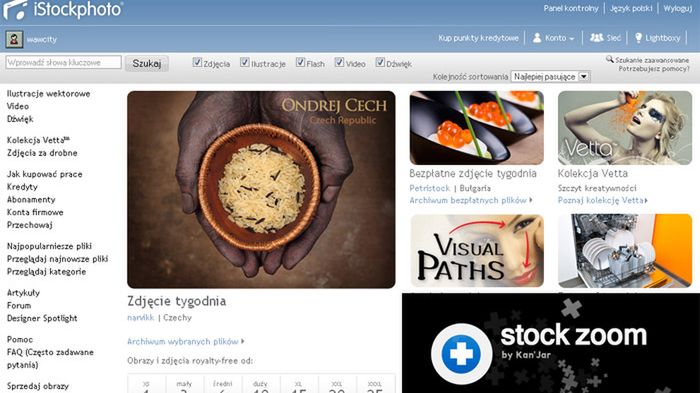
Task: Click the keyword search input field
Action: point(63,63)
